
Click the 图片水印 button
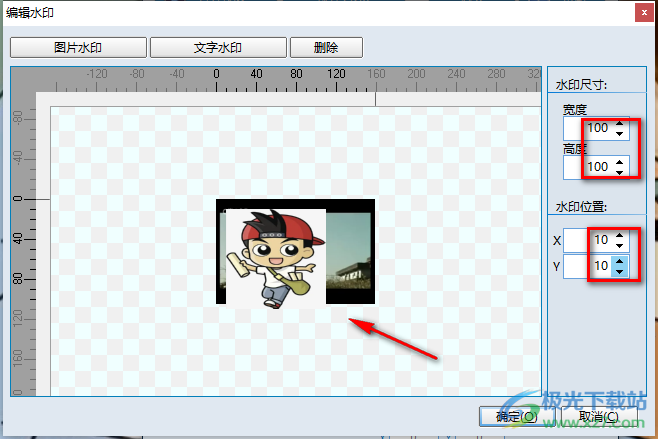pos(78,47)
